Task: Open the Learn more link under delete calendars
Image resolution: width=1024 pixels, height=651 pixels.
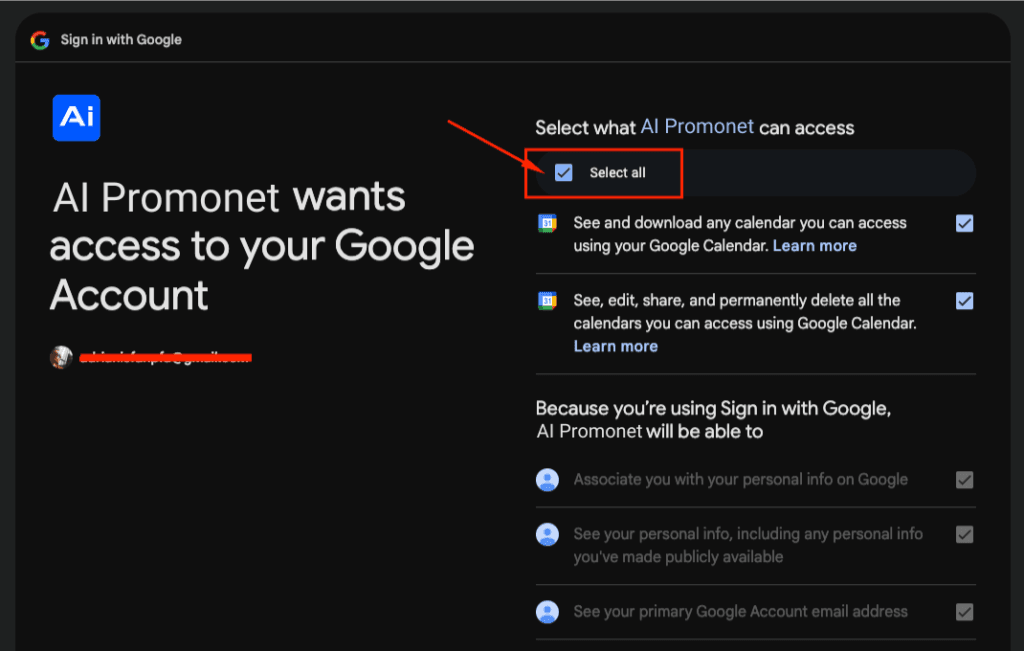Action: click(615, 346)
